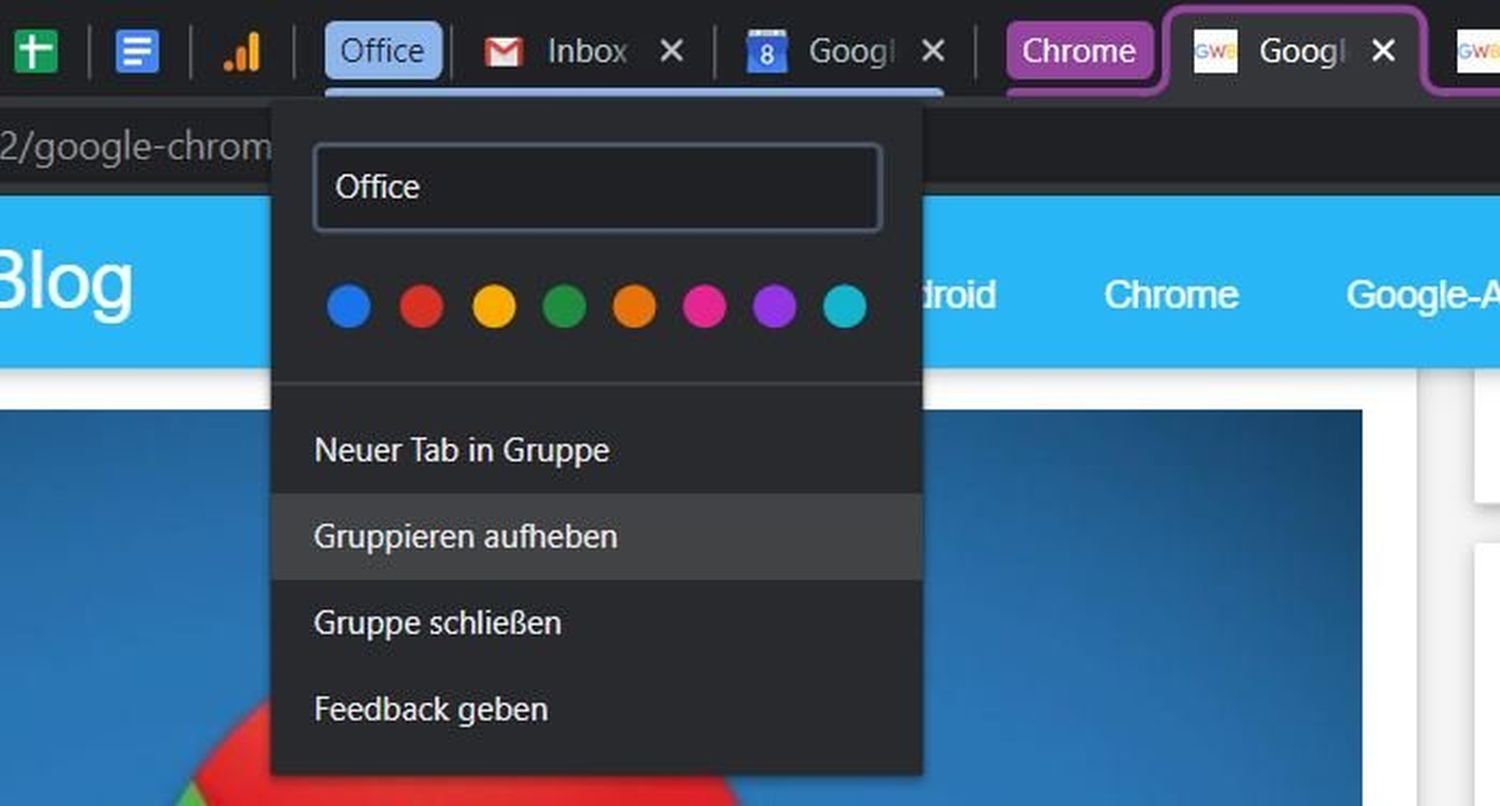
Task: Open the pinned Google Docs tab
Action: pyautogui.click(x=138, y=51)
